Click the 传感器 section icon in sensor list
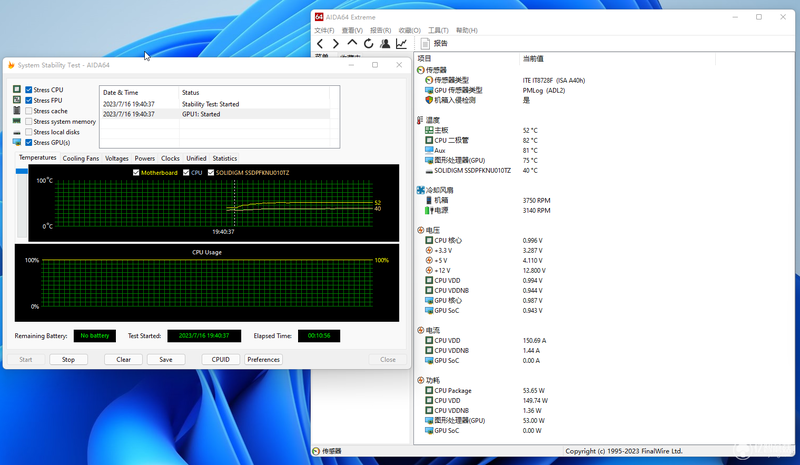800x465 pixels. [x=420, y=70]
